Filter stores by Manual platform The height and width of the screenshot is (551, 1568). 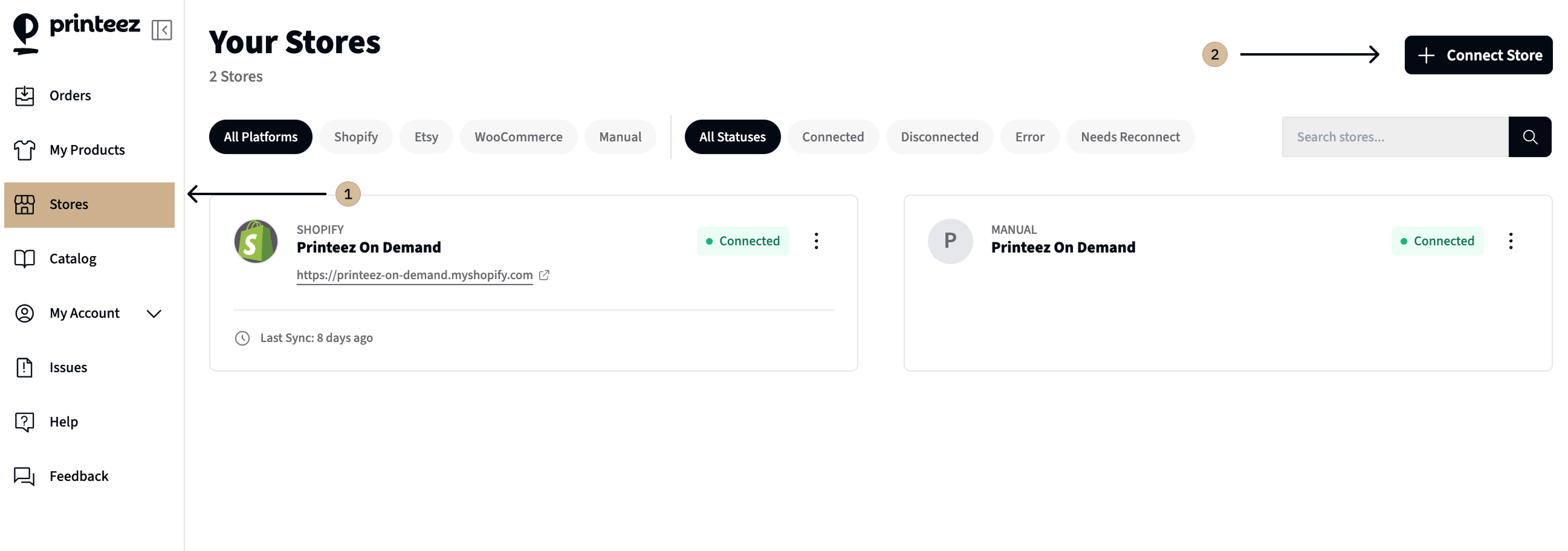pyautogui.click(x=620, y=137)
